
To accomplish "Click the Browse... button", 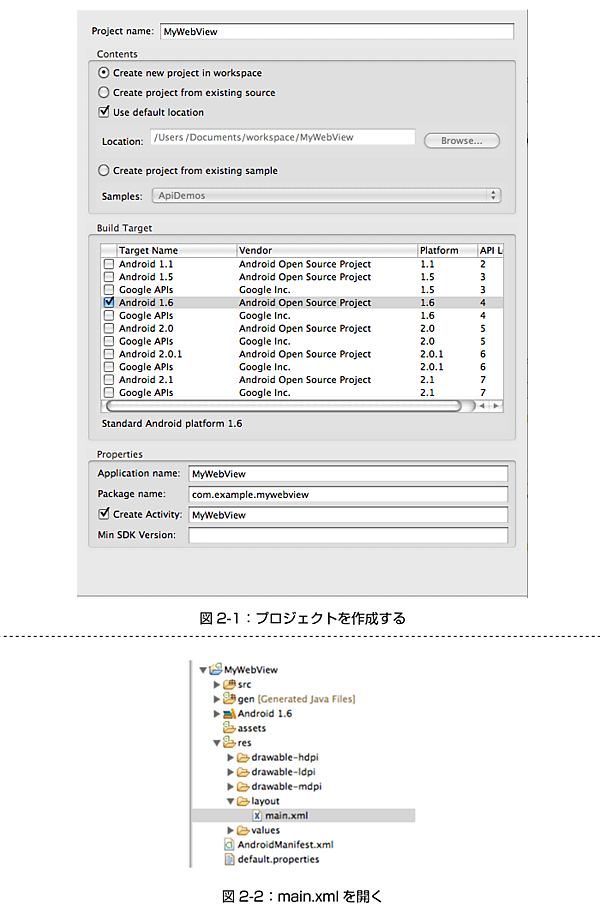I will pos(461,141).
